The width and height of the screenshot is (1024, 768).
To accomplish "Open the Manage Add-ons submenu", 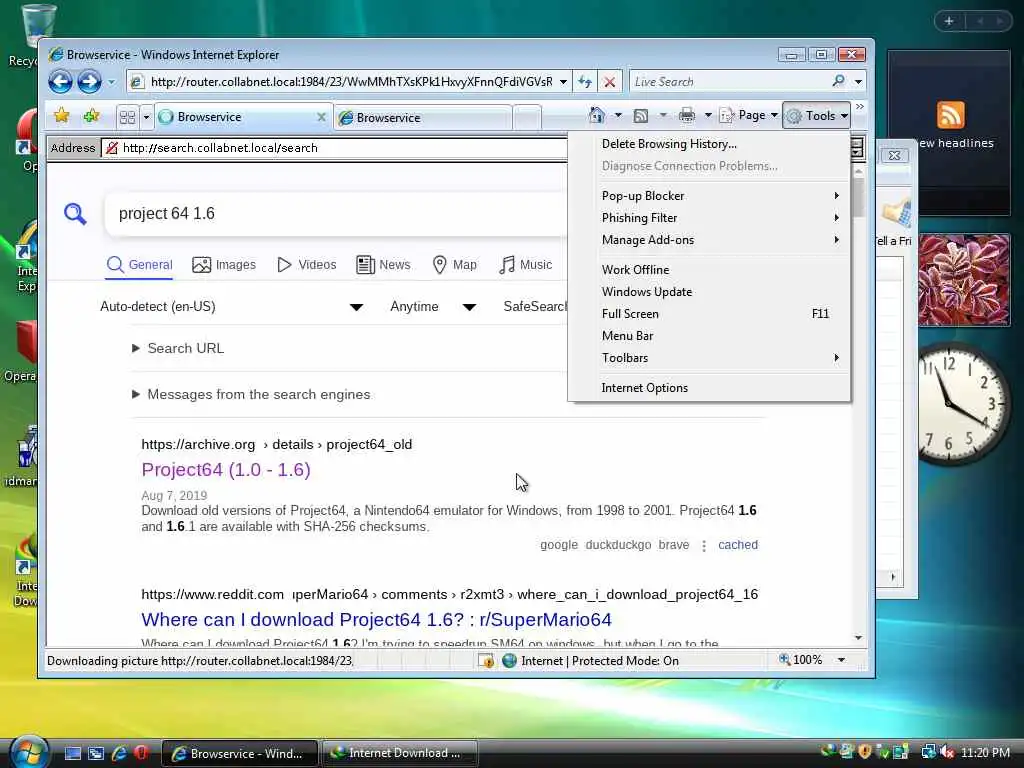I will pos(709,240).
